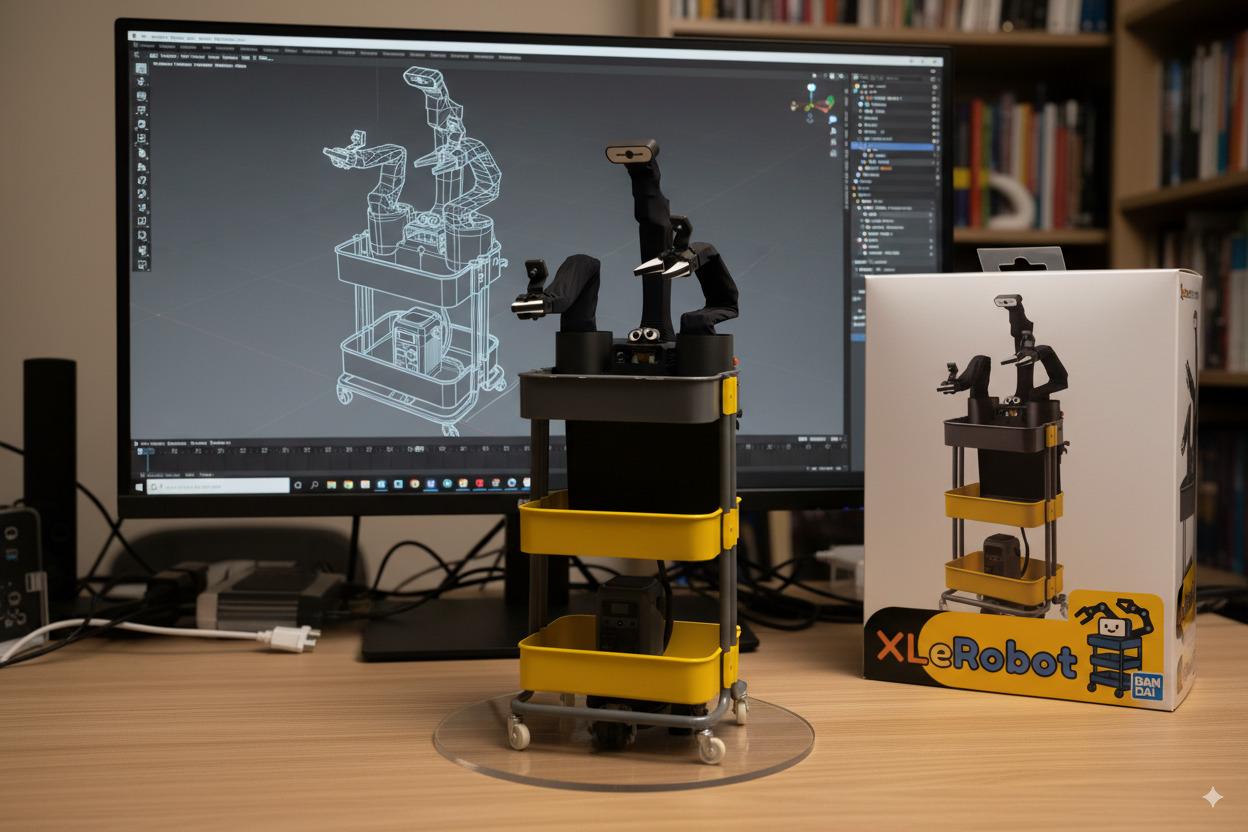Select the highlighted row in the outliner

click(893, 147)
